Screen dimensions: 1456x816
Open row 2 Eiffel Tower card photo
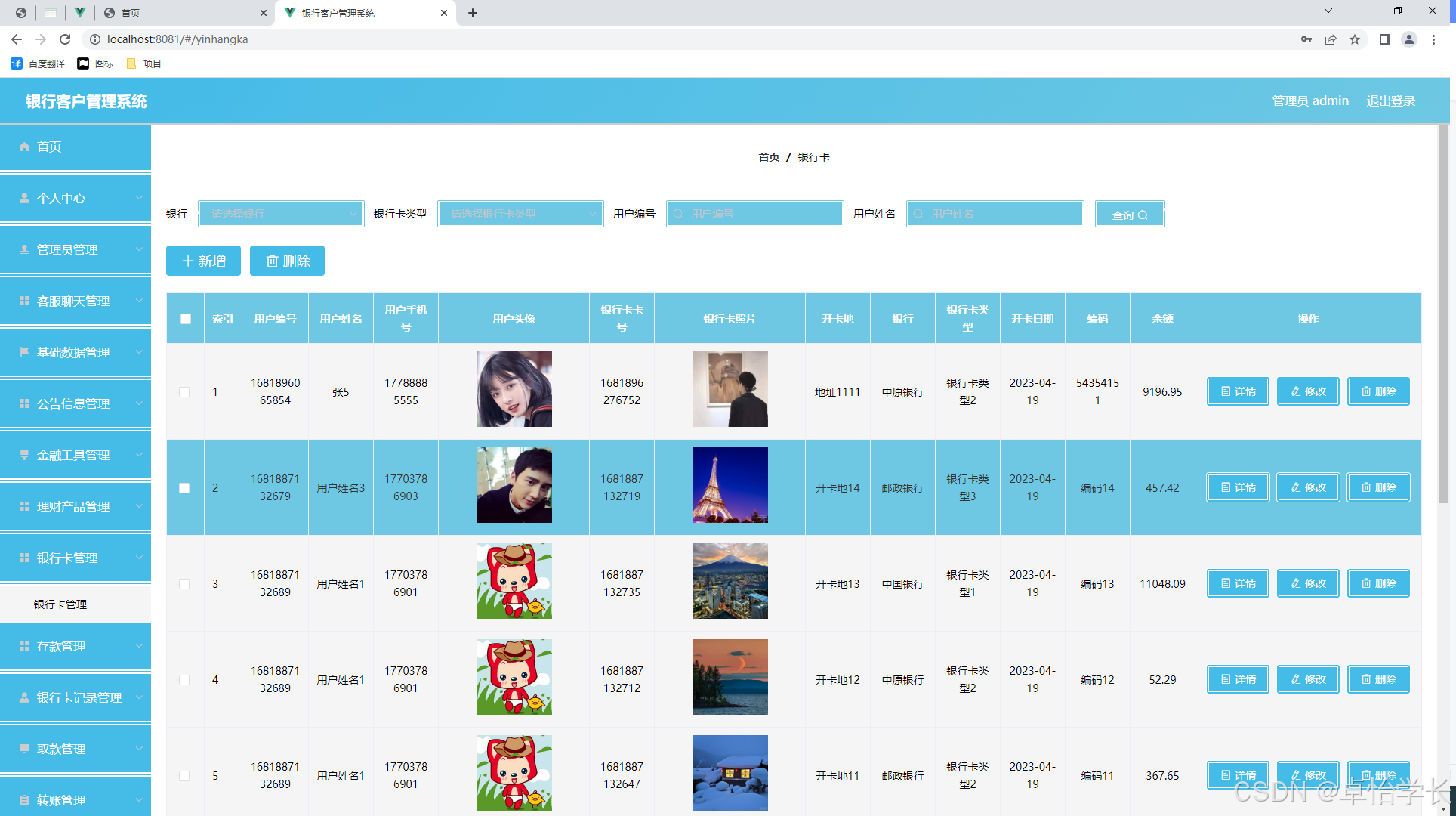click(x=730, y=485)
